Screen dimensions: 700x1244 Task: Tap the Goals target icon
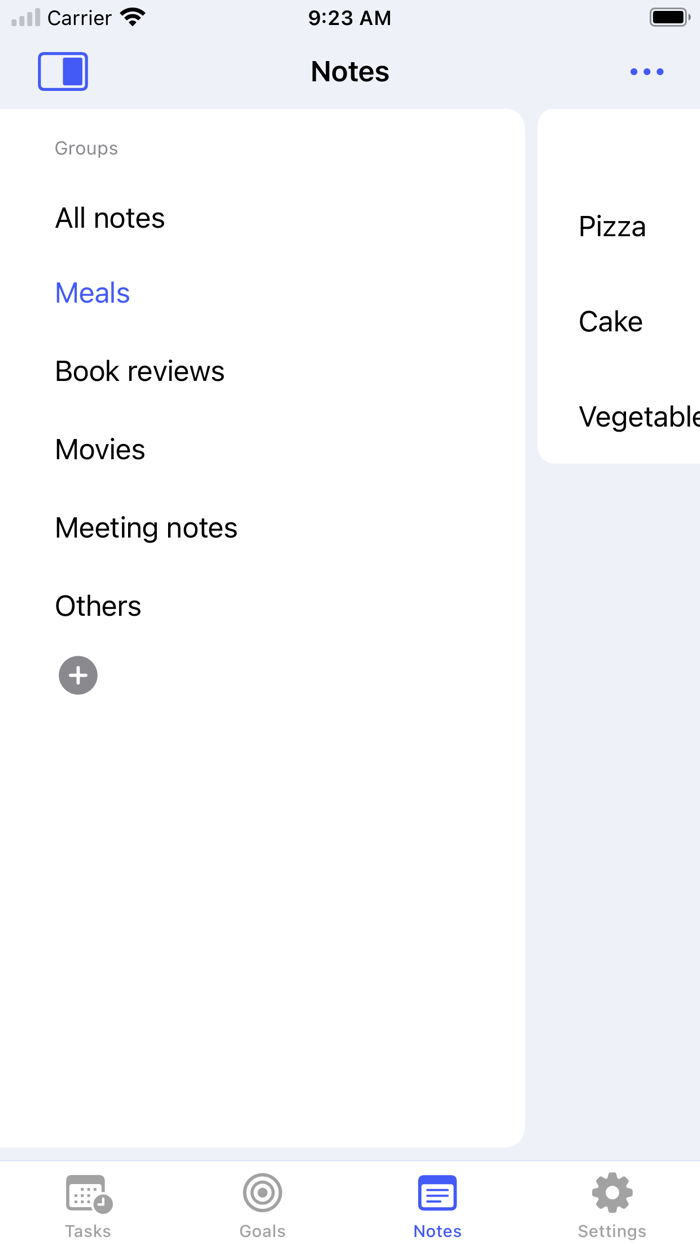point(262,1192)
